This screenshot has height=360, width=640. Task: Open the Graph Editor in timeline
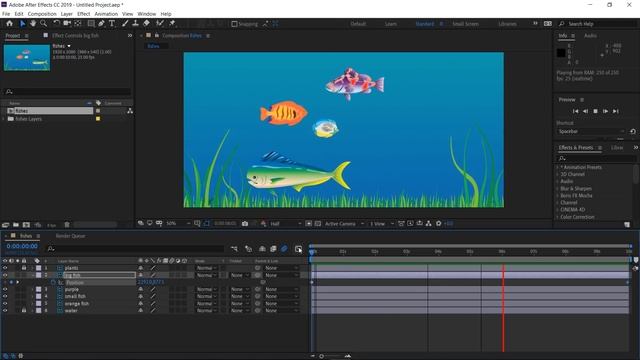pos(298,249)
